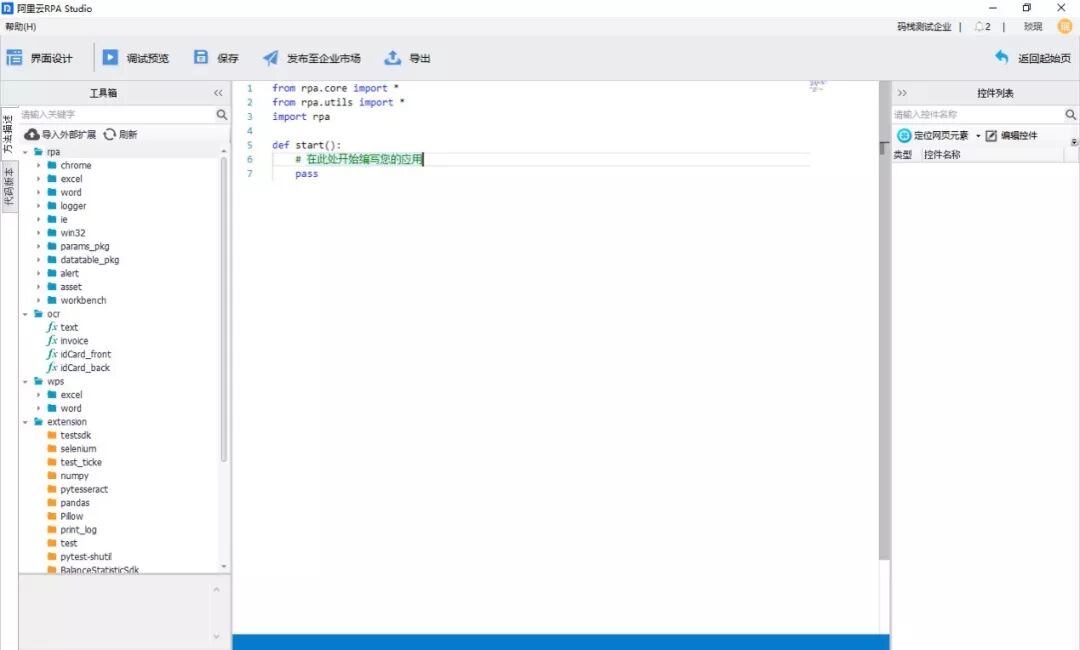Focus the control name search field
The width and height of the screenshot is (1080, 650).
[x=978, y=114]
